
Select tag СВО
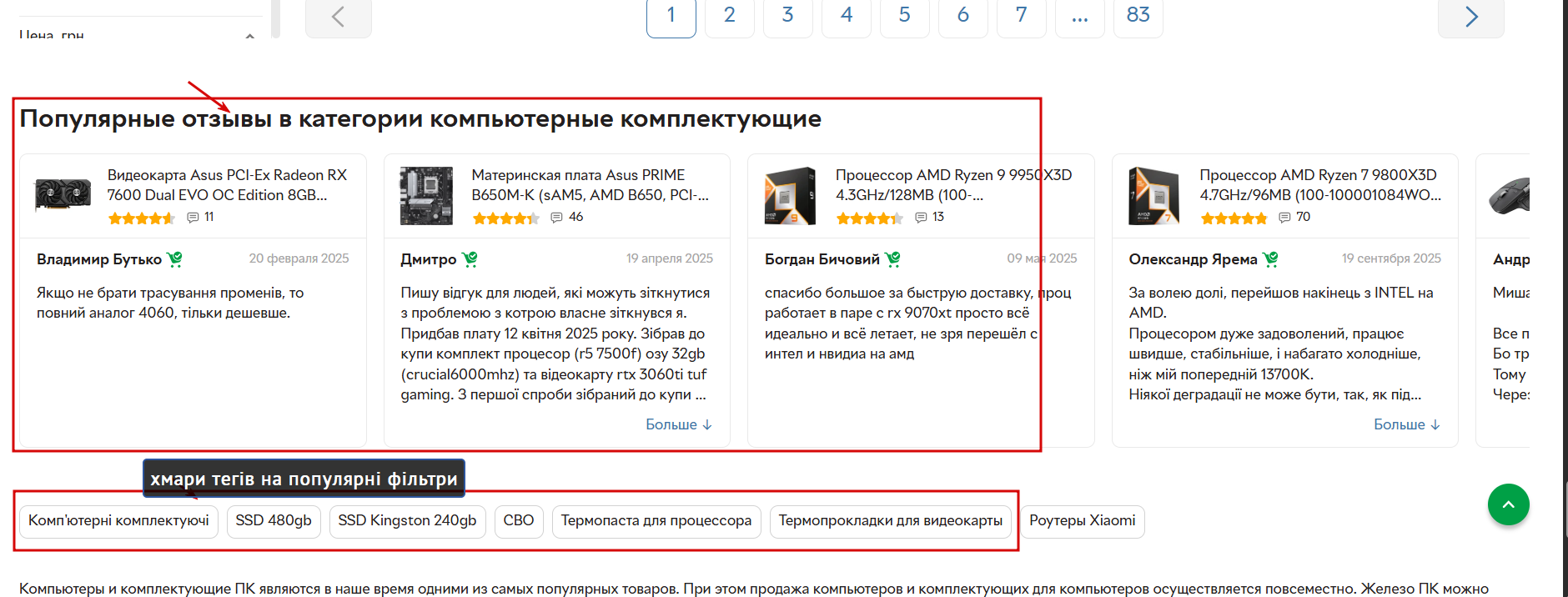pos(519,521)
